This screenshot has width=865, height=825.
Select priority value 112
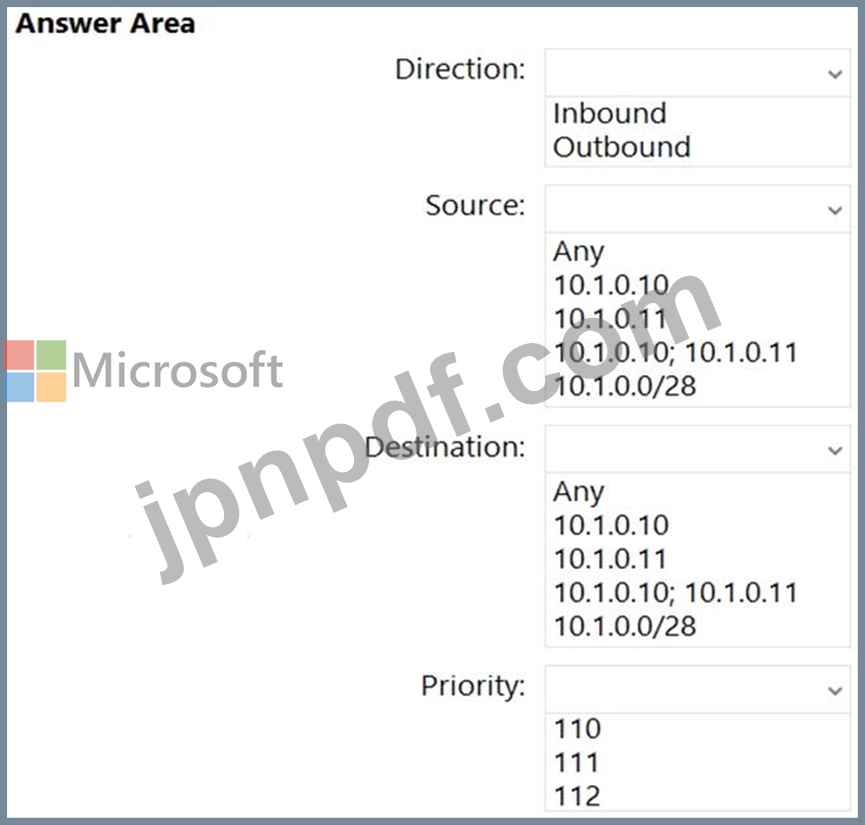click(576, 796)
